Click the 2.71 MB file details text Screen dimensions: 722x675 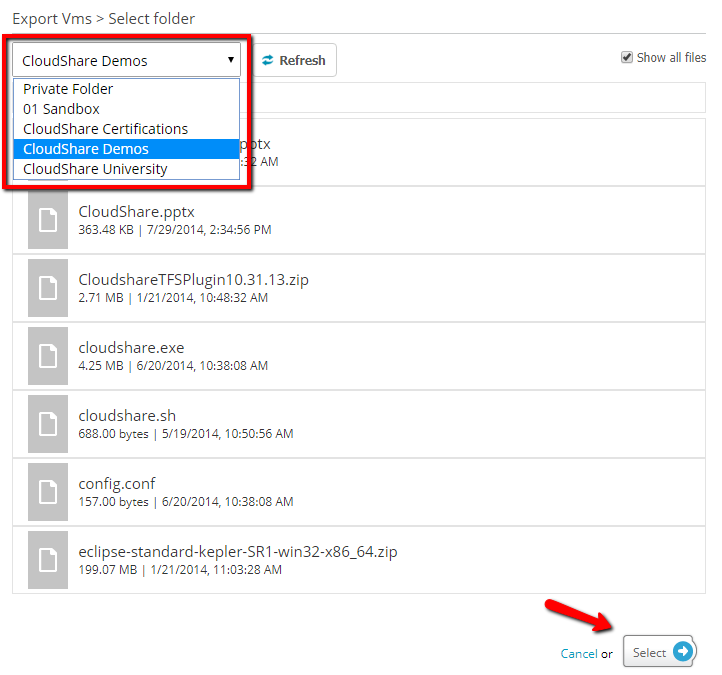[173, 298]
